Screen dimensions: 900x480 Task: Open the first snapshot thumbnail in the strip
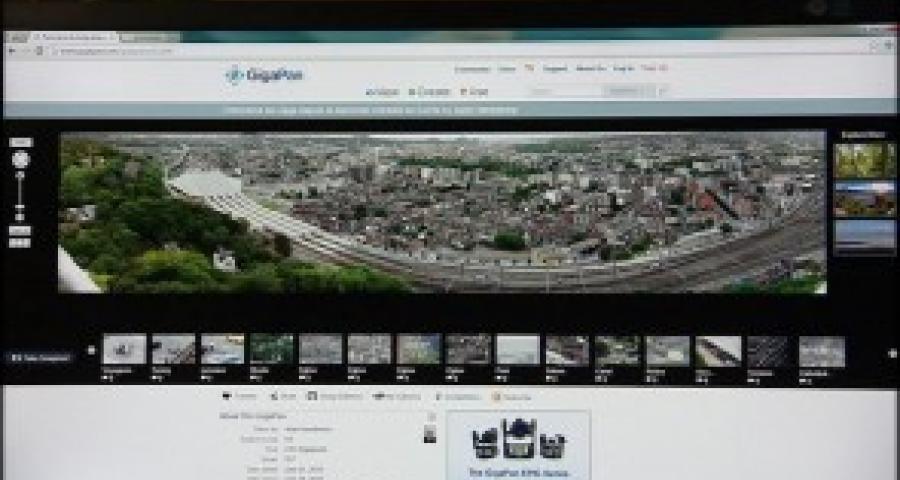tap(124, 350)
